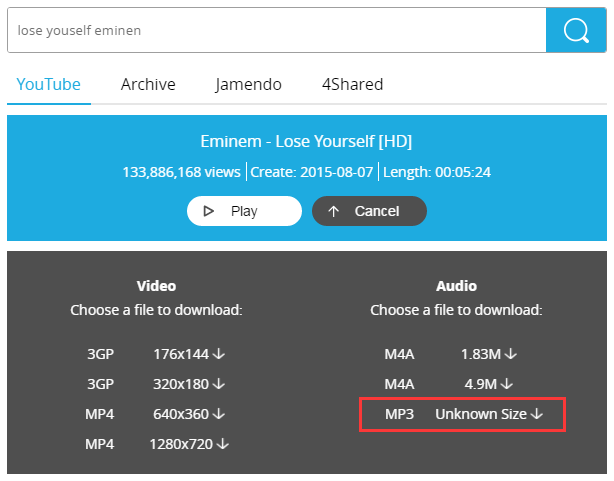Download arrow next to 320x180 3GP
Image resolution: width=614 pixels, height=481 pixels.
[219, 384]
